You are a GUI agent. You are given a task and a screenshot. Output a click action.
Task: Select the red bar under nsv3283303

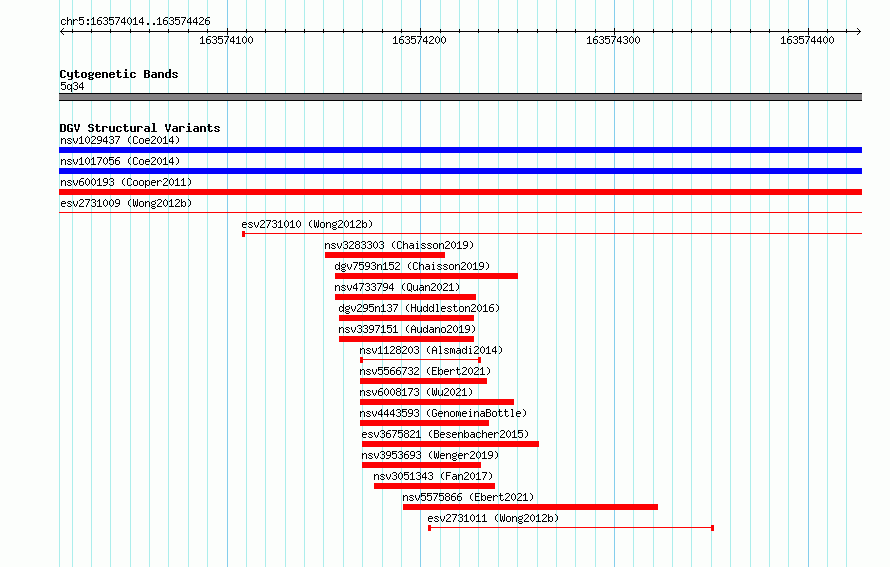click(x=385, y=255)
